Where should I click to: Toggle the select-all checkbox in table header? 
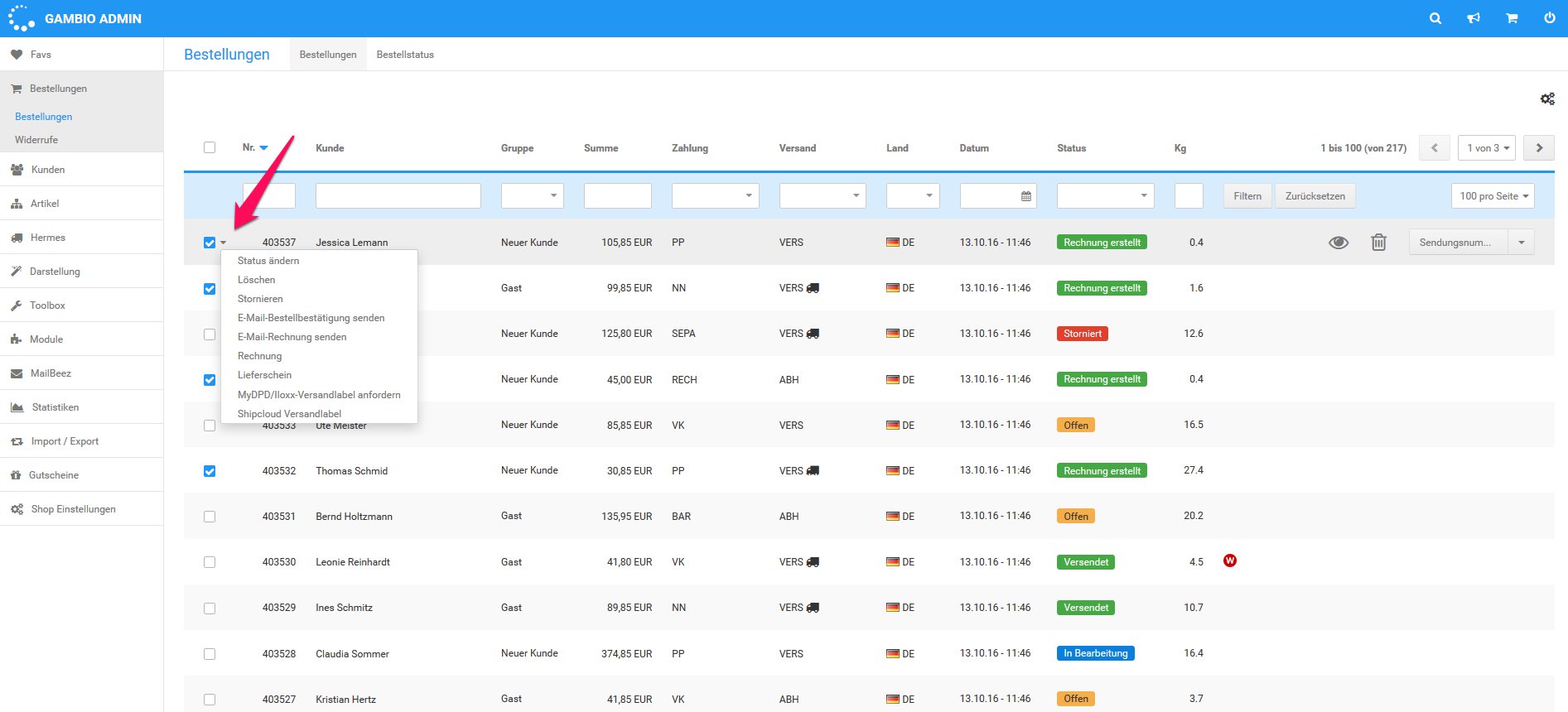tap(210, 147)
